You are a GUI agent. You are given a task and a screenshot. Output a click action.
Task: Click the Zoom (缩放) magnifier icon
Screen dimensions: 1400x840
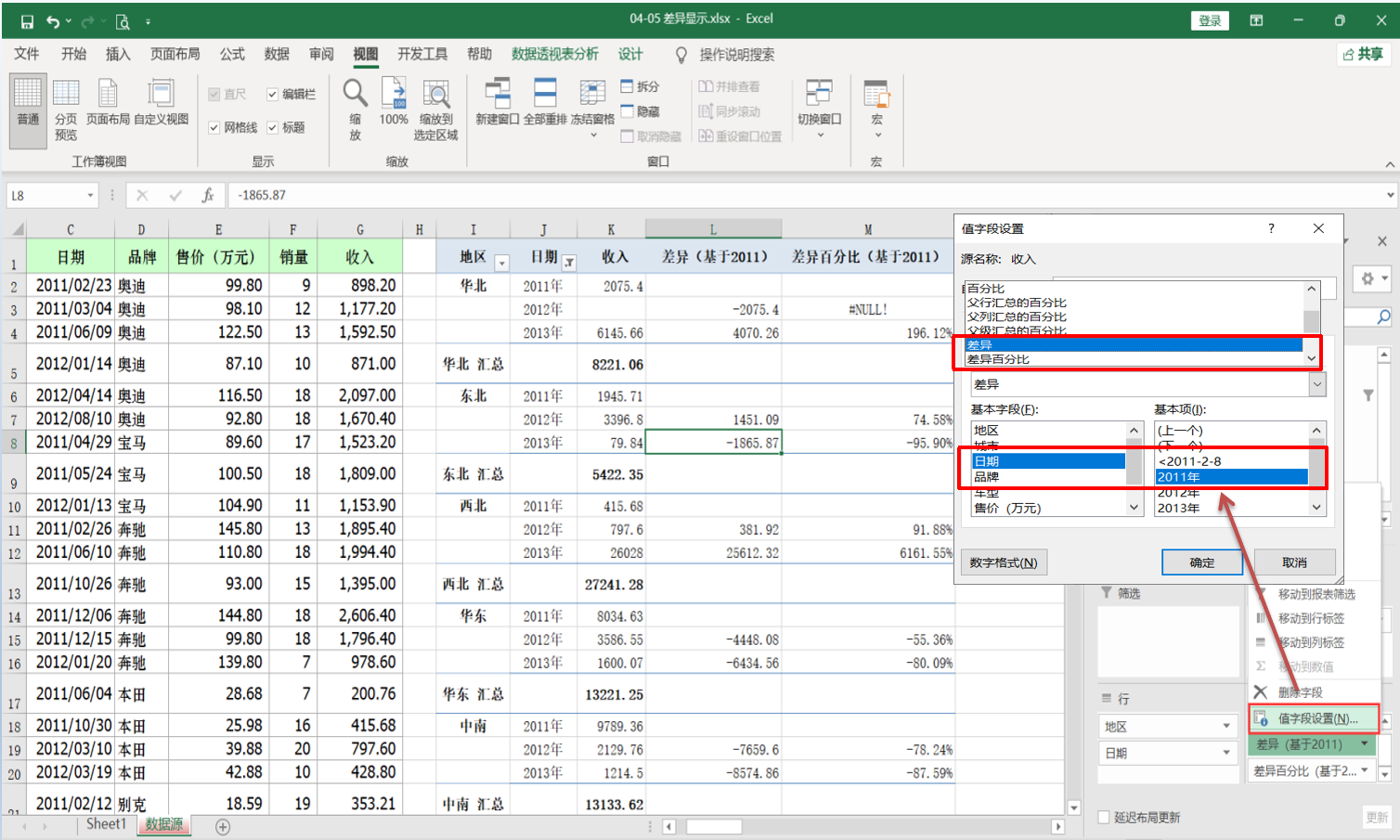tap(355, 110)
